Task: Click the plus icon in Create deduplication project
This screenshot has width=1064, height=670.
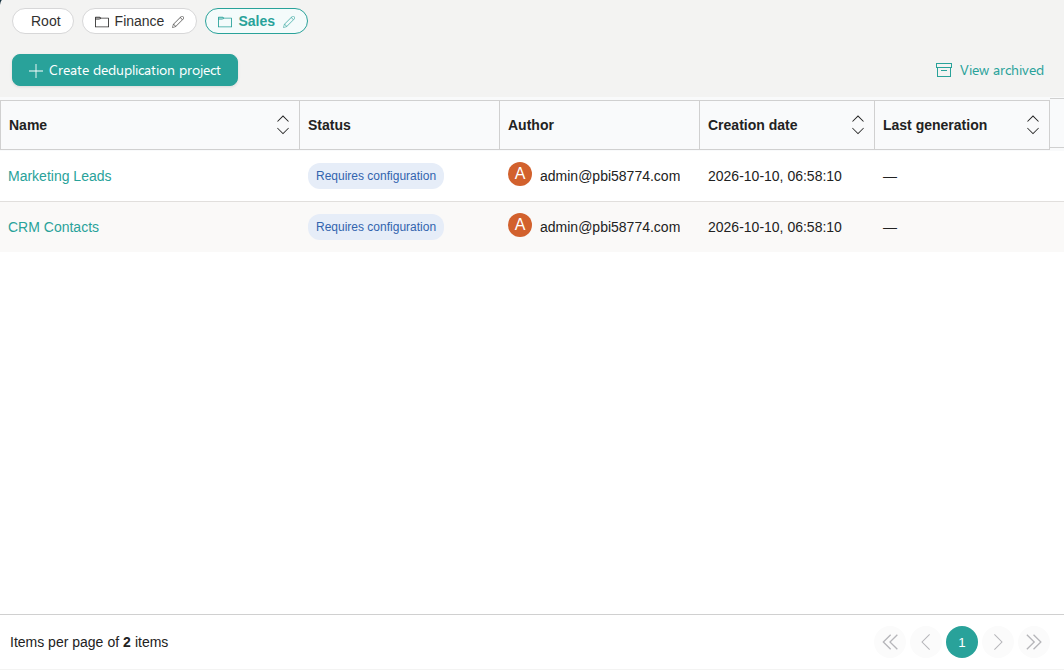Action: click(35, 71)
